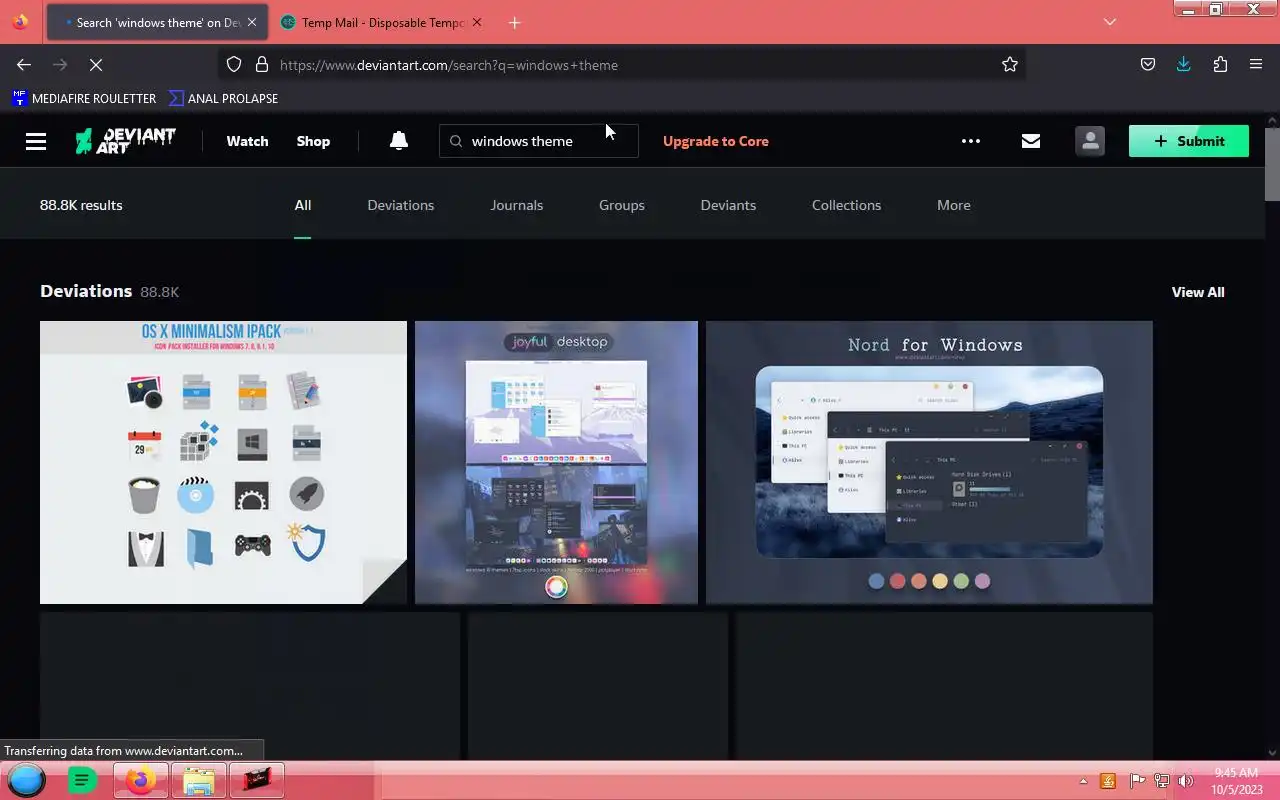Show hidden system tray icons
The image size is (1280, 800).
[1083, 781]
